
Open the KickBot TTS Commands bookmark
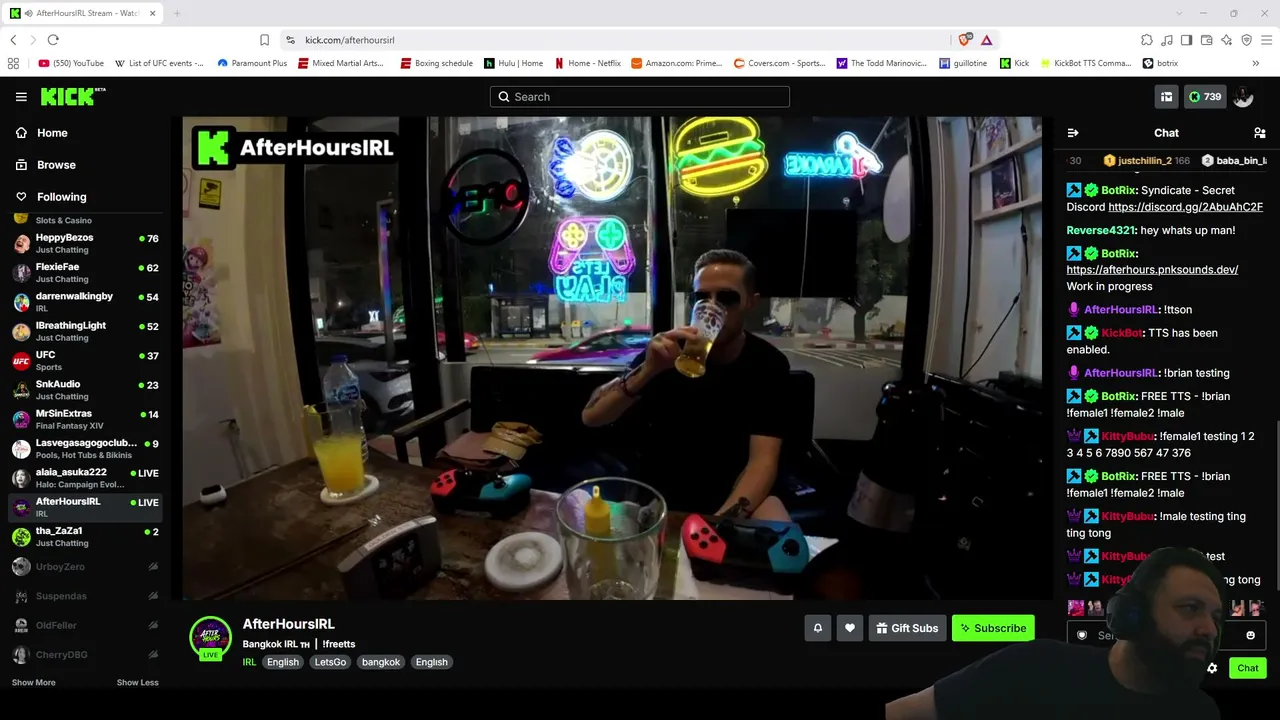(x=1086, y=63)
